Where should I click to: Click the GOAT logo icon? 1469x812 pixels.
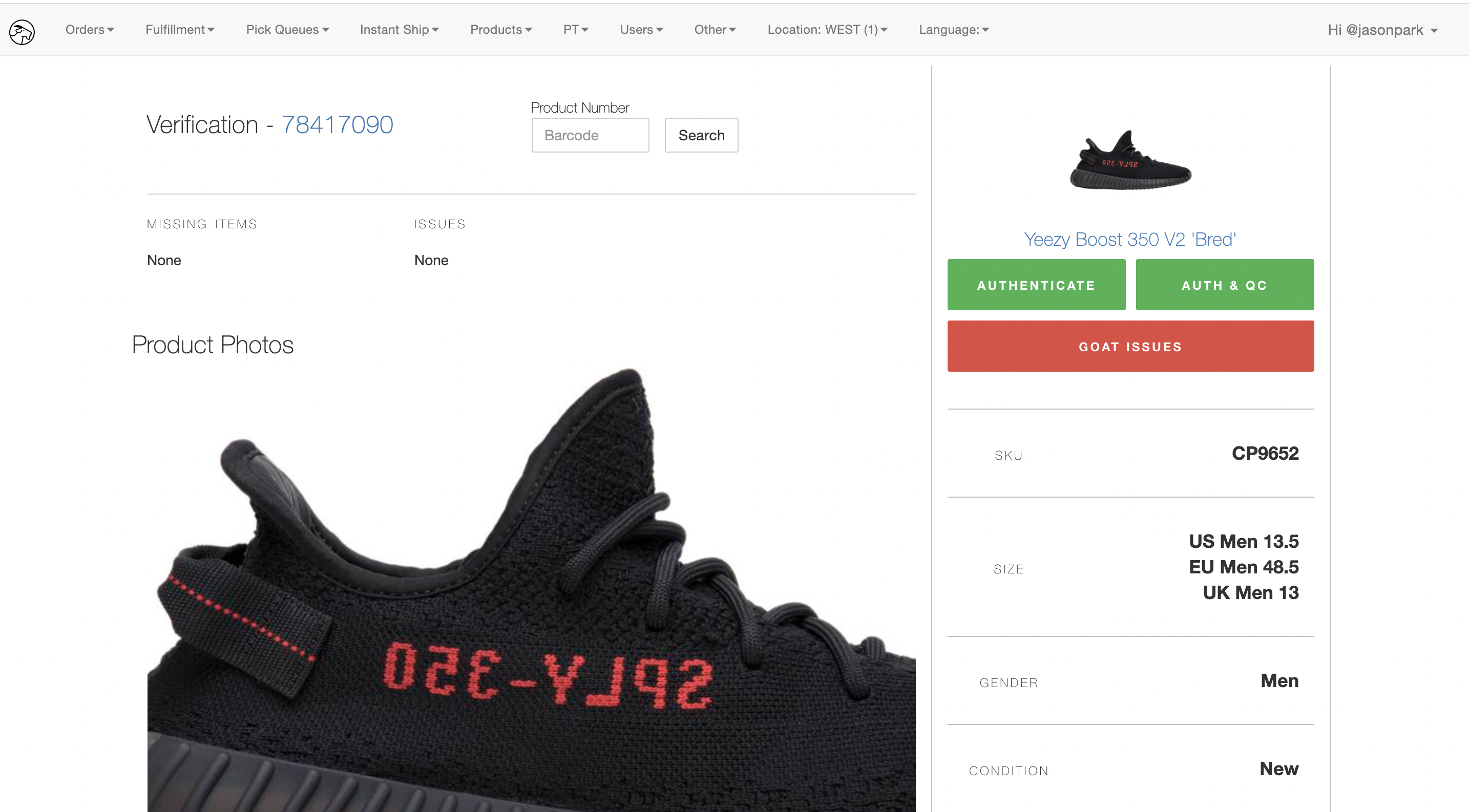22,31
